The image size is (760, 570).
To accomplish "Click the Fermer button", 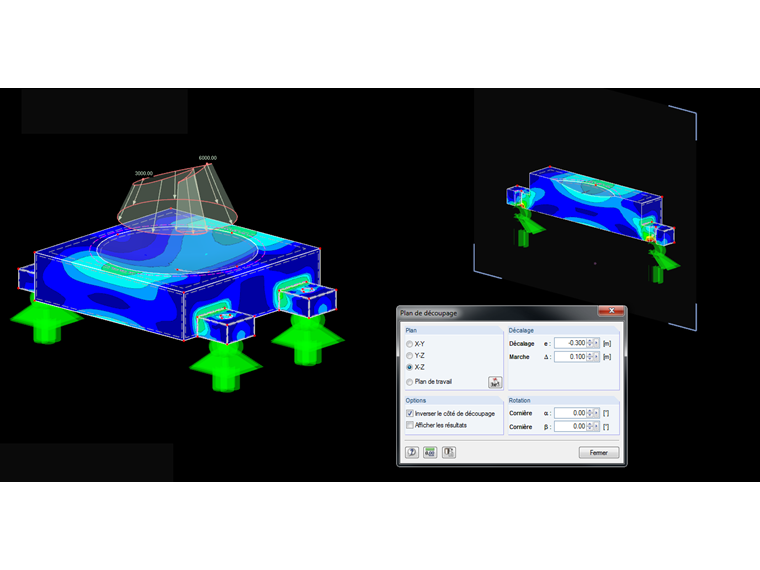I will pos(599,452).
